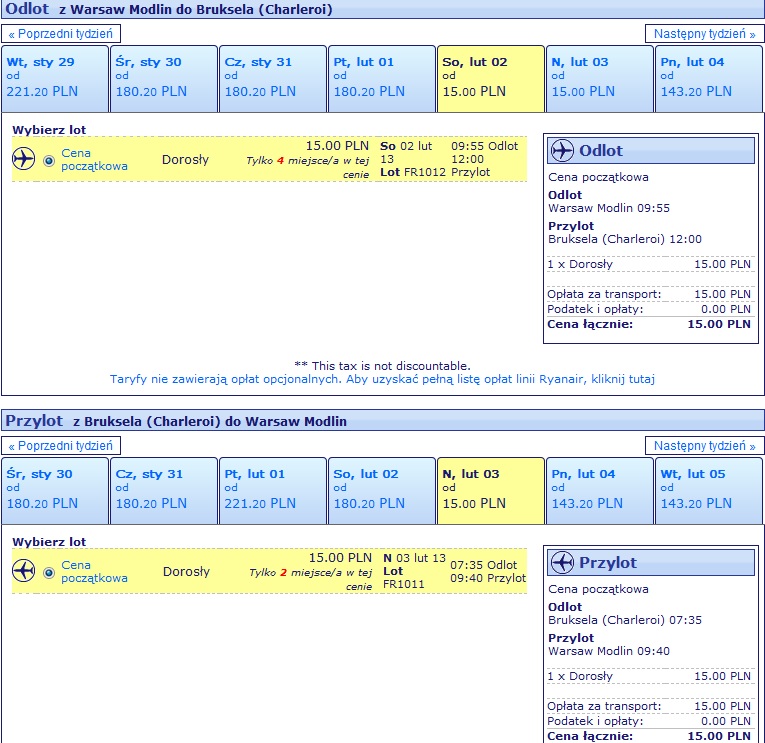Viewport: 765px width, 743px height.
Task: Click the return flight row airplane icon
Action: point(23,570)
